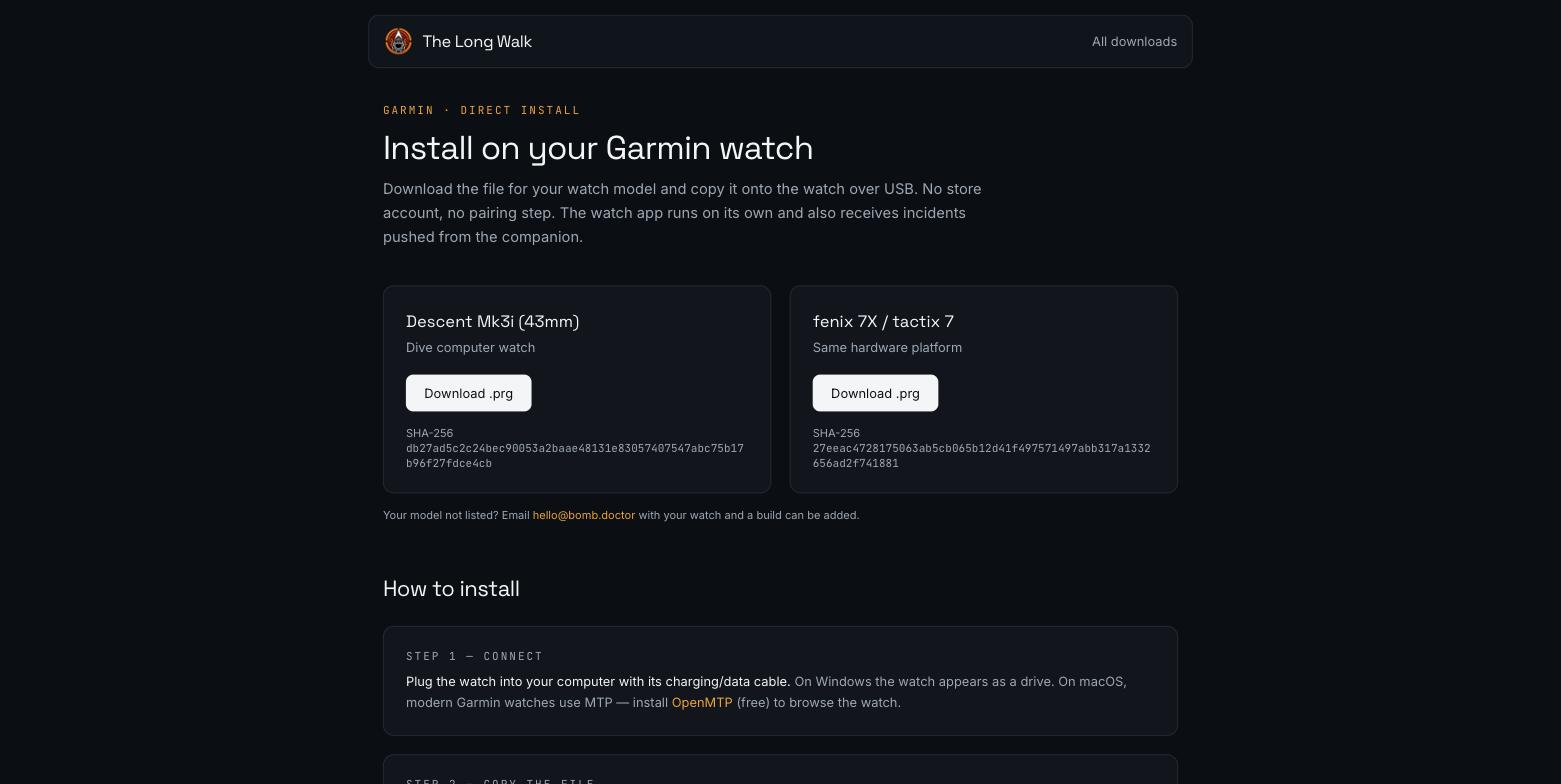Click The Long Walk logo icon
This screenshot has width=1561, height=784.
coord(398,41)
